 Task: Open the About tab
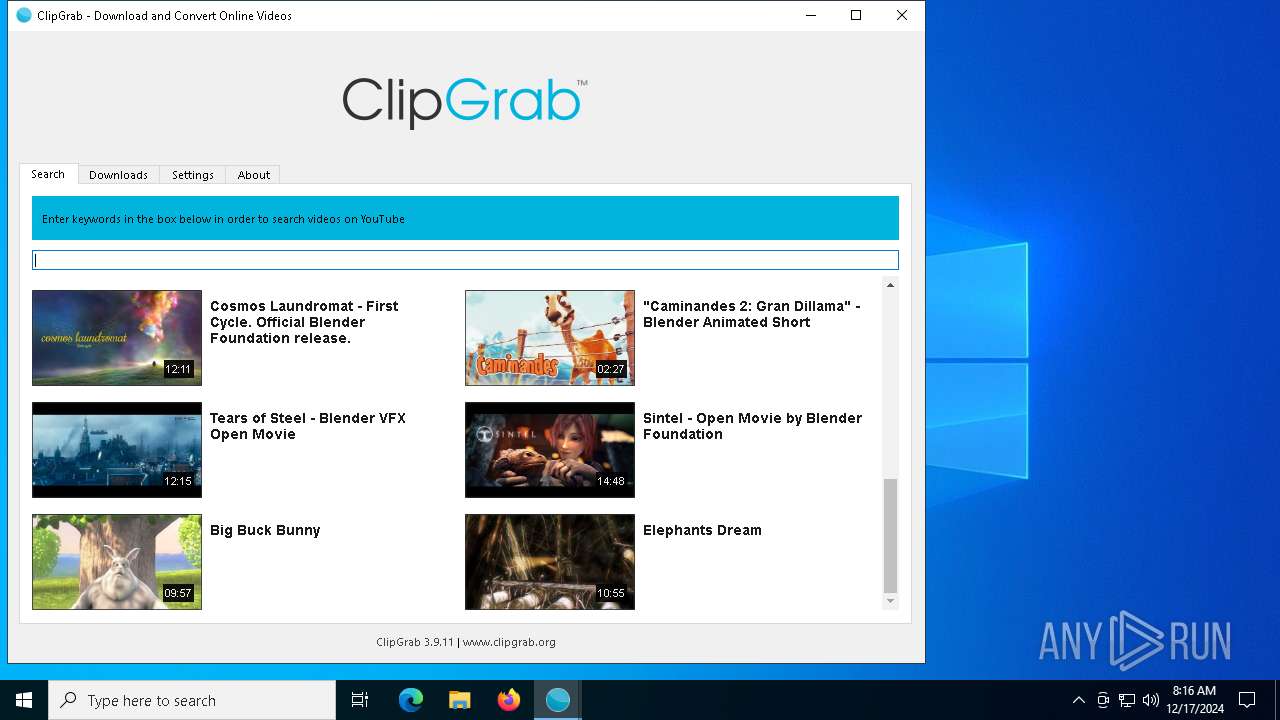[254, 175]
